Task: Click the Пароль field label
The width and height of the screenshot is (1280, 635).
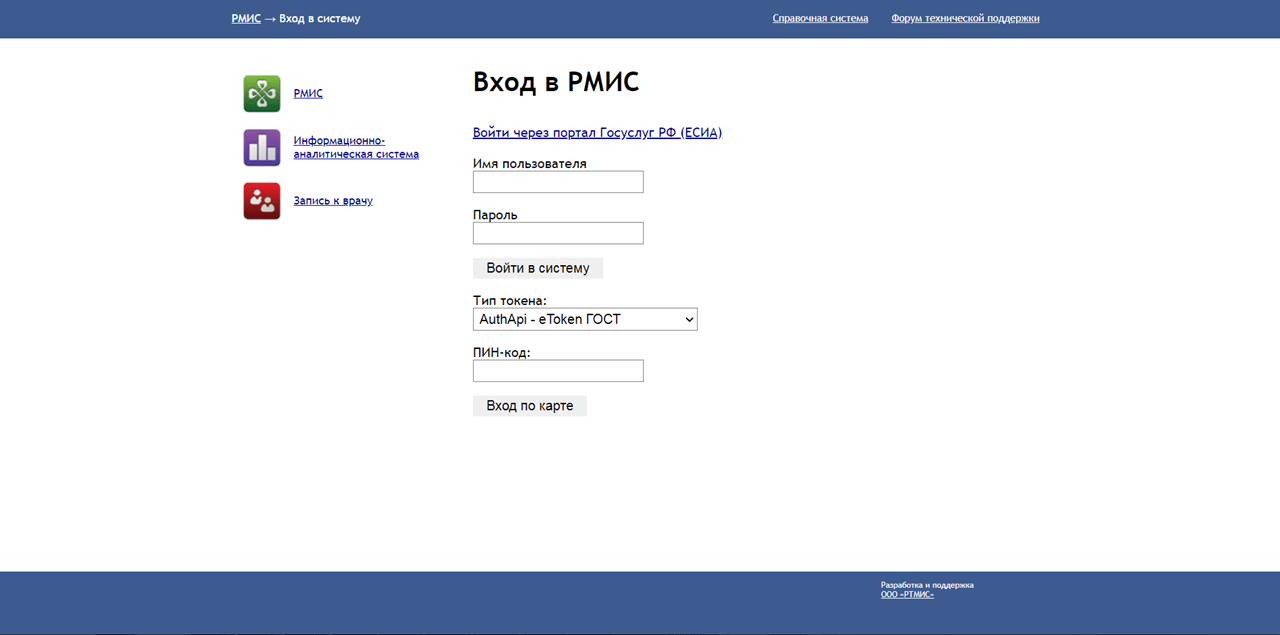Action: (495, 215)
